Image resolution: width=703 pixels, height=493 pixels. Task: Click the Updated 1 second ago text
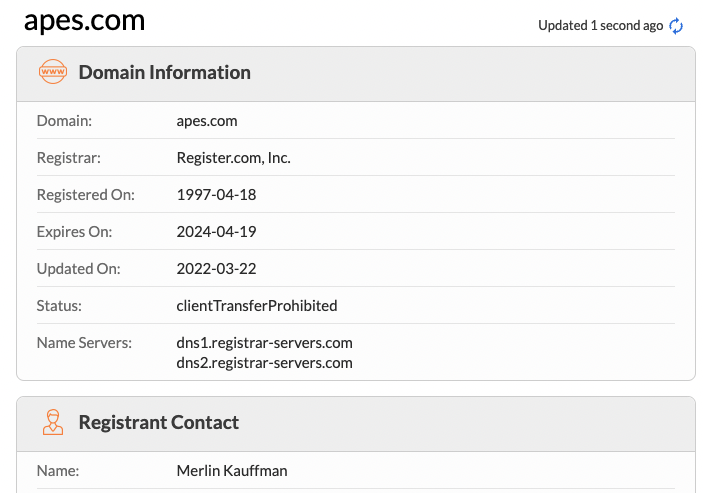(600, 26)
